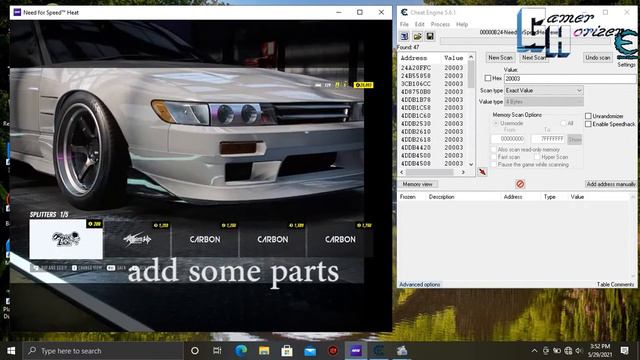Screen dimensions: 640x360
Task: Click the Show button beside memory range
Action: tap(575, 139)
